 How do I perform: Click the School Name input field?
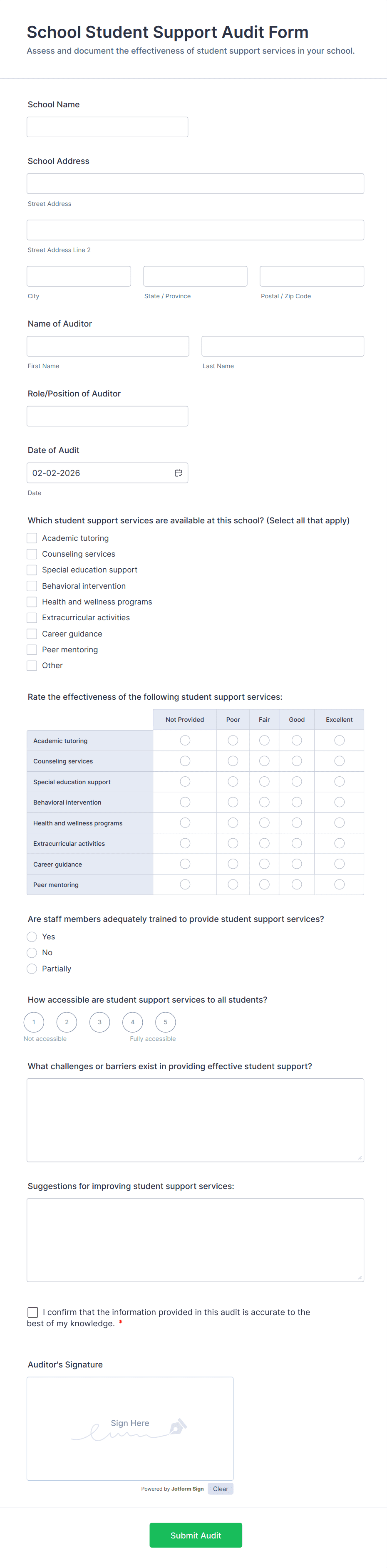pos(107,127)
